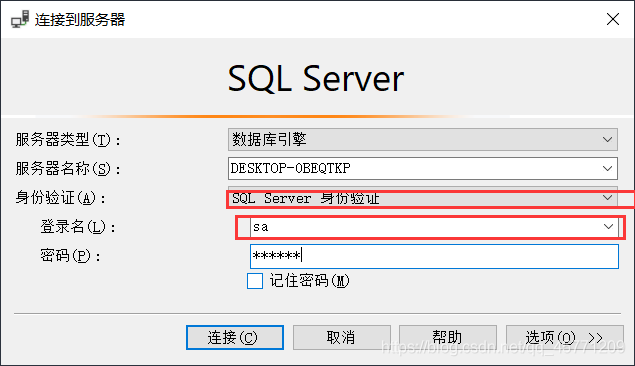Open the 服务器类型 dropdown
The image size is (635, 366).
422,140
